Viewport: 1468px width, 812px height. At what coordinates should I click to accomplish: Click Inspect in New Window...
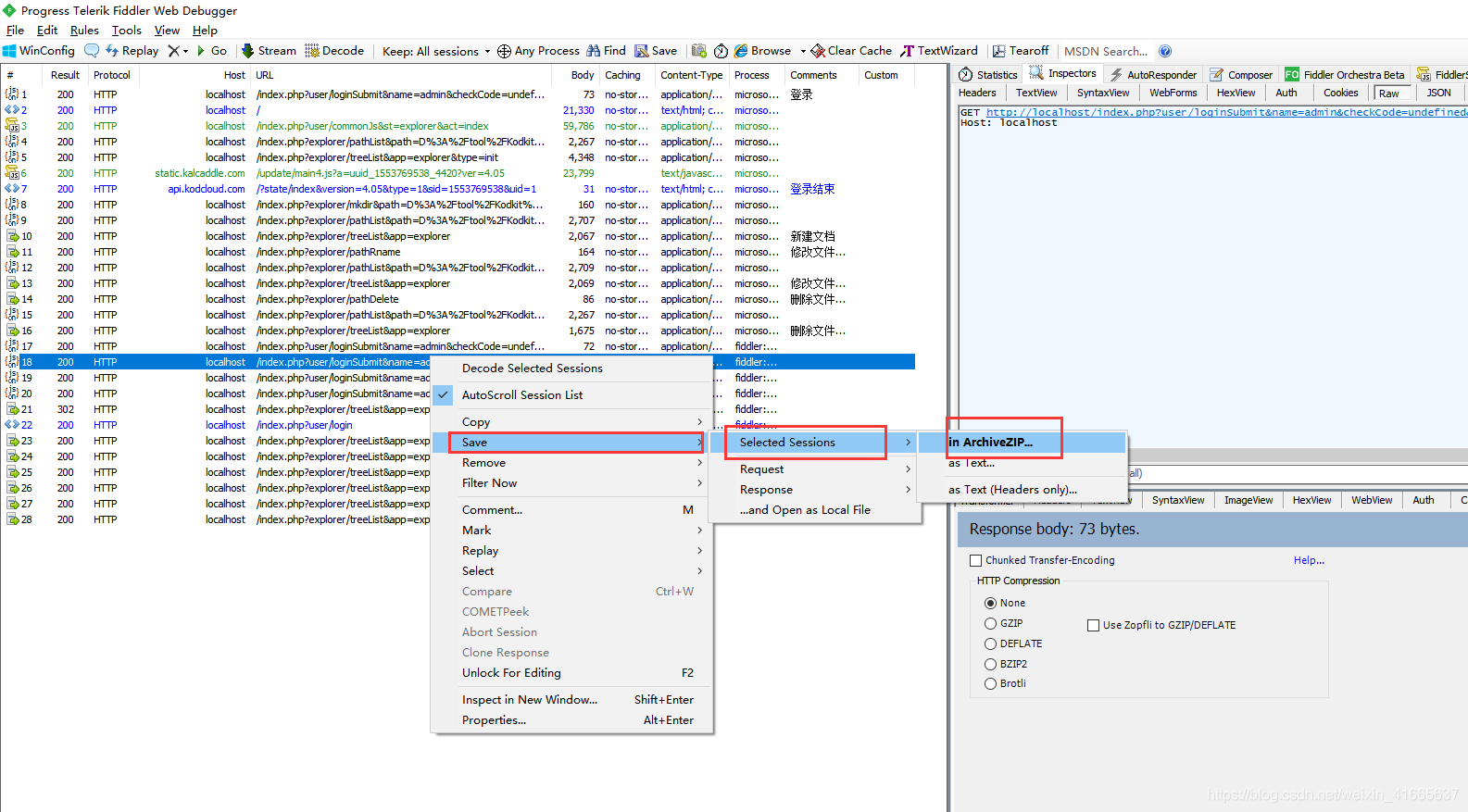[572, 699]
